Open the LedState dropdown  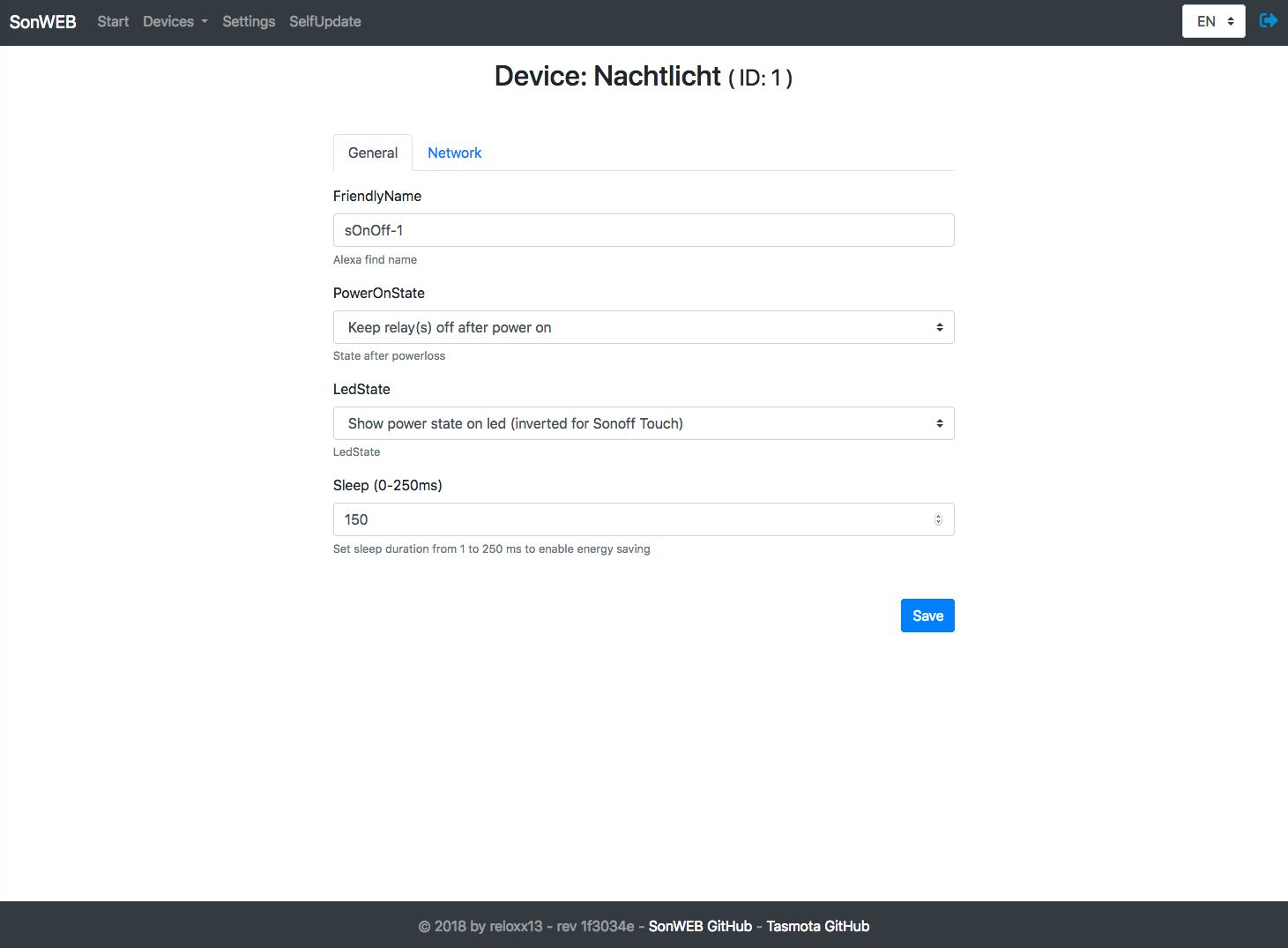[x=644, y=423]
